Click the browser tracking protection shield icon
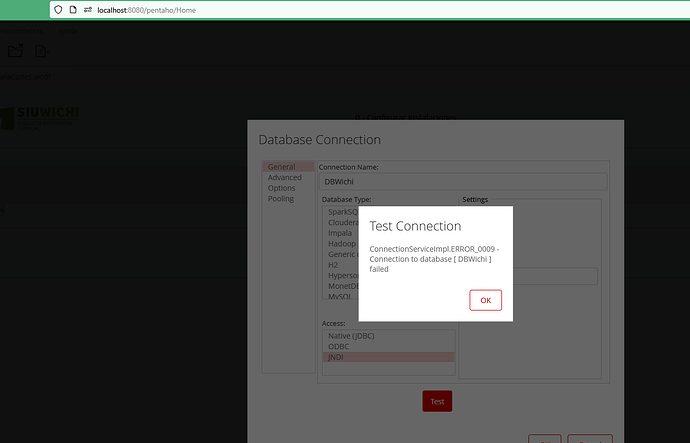Image resolution: width=690 pixels, height=443 pixels. coord(58,10)
